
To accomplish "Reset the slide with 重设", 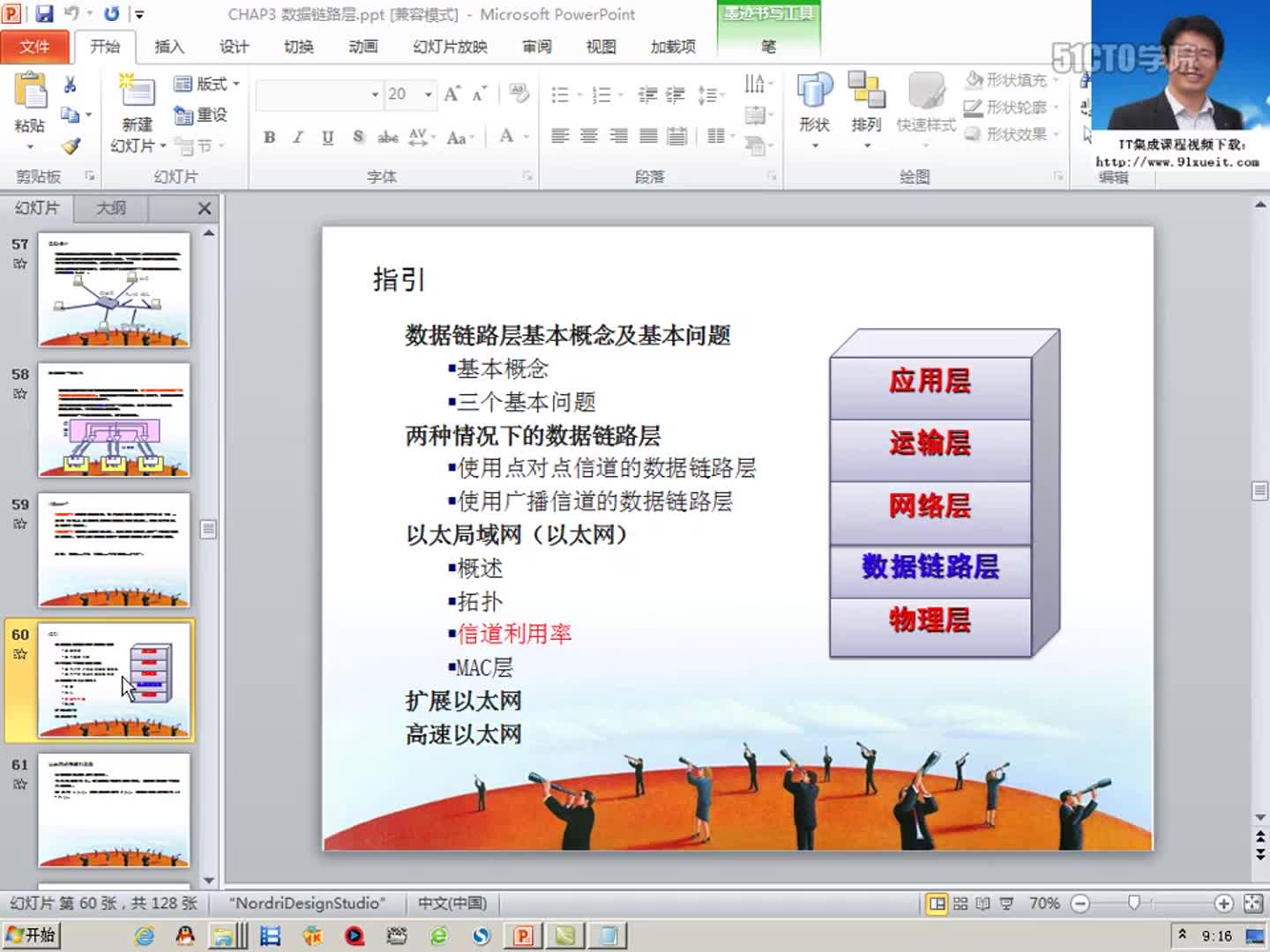I will [x=201, y=115].
